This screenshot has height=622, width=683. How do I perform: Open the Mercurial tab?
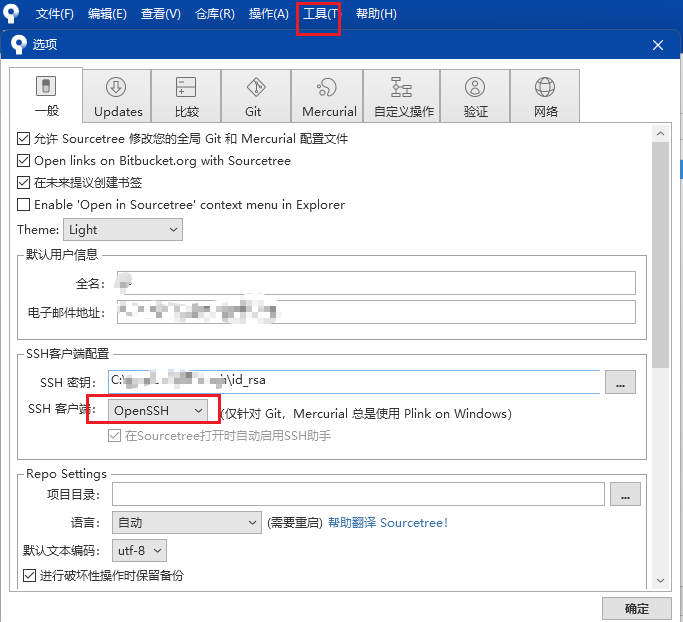click(327, 96)
